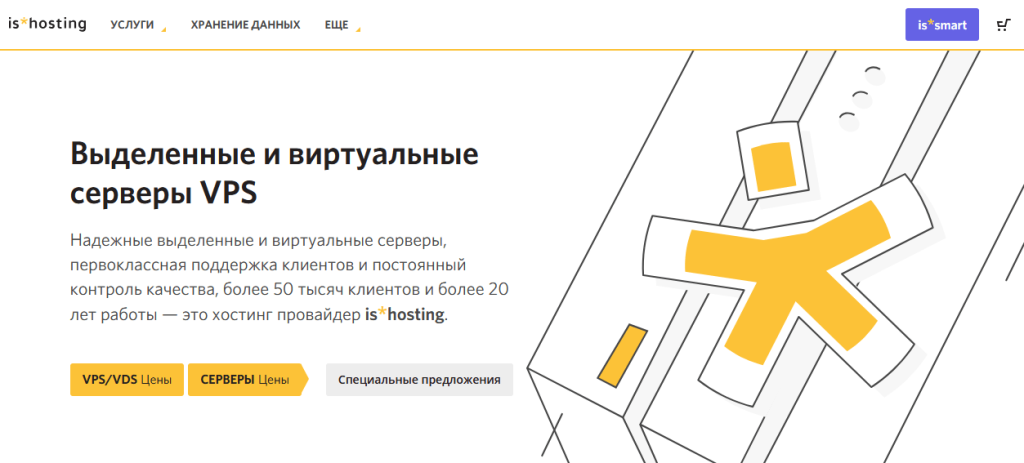Click the slanted yellow rectangle near the illustration bottom
Viewport: 1024px width, 463px height.
(620, 354)
